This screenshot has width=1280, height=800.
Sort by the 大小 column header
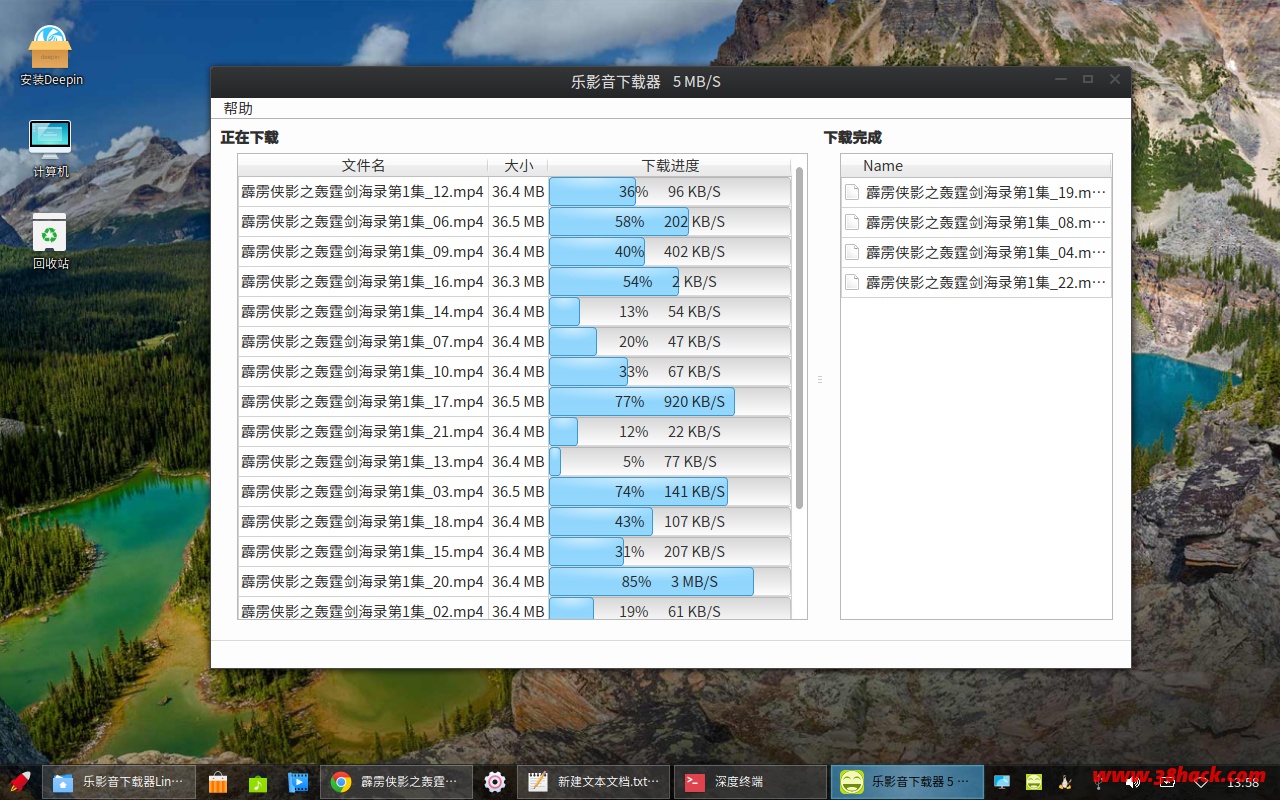[518, 166]
